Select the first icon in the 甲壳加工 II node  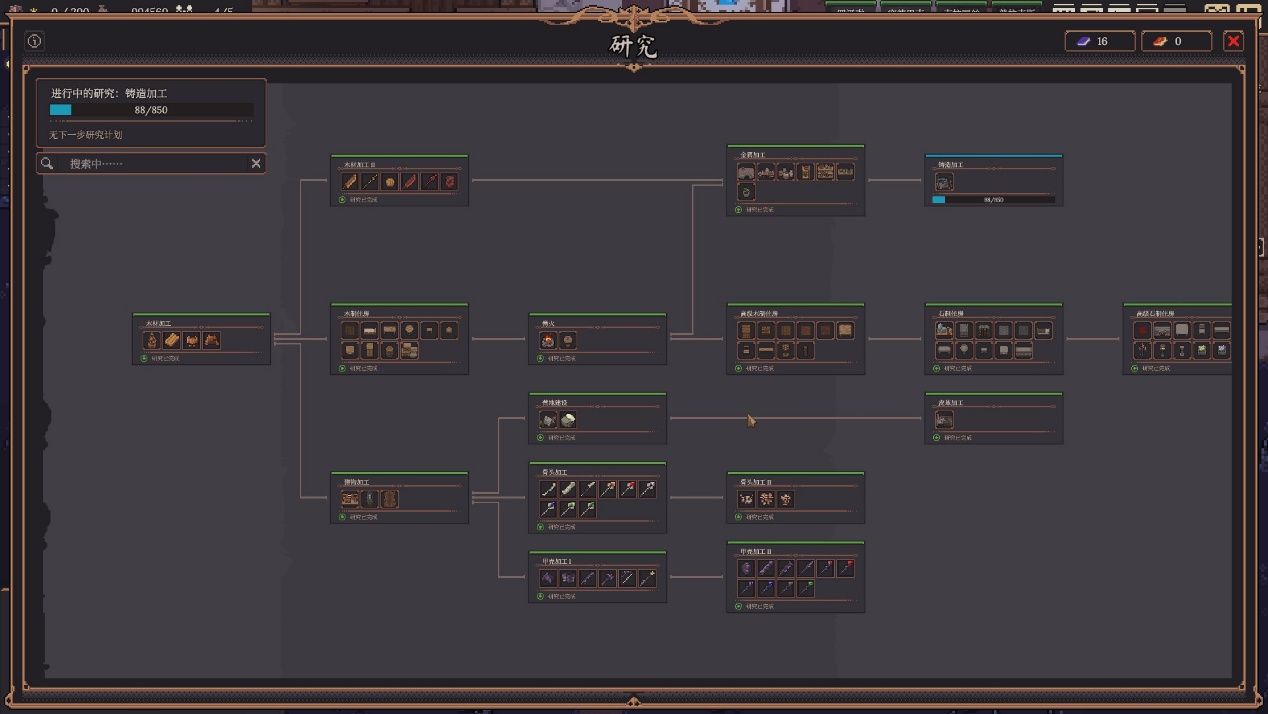click(746, 568)
